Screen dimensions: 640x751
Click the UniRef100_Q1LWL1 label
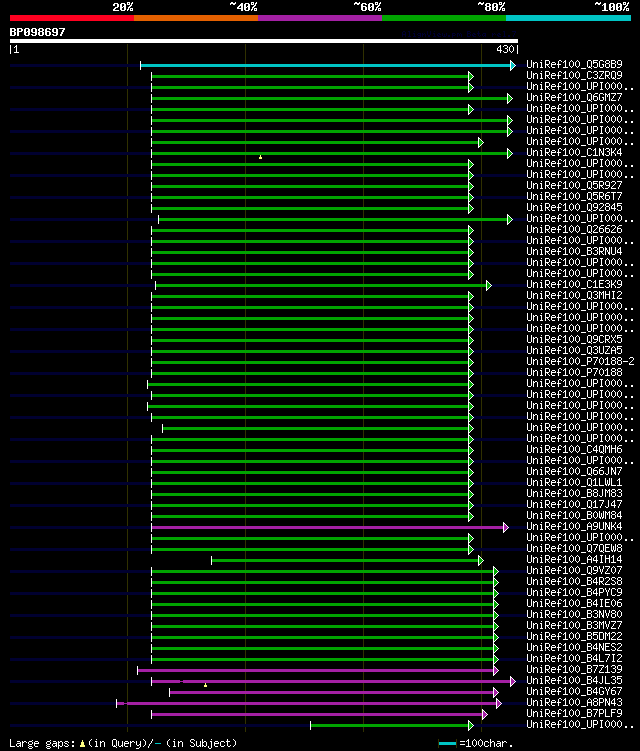574,482
